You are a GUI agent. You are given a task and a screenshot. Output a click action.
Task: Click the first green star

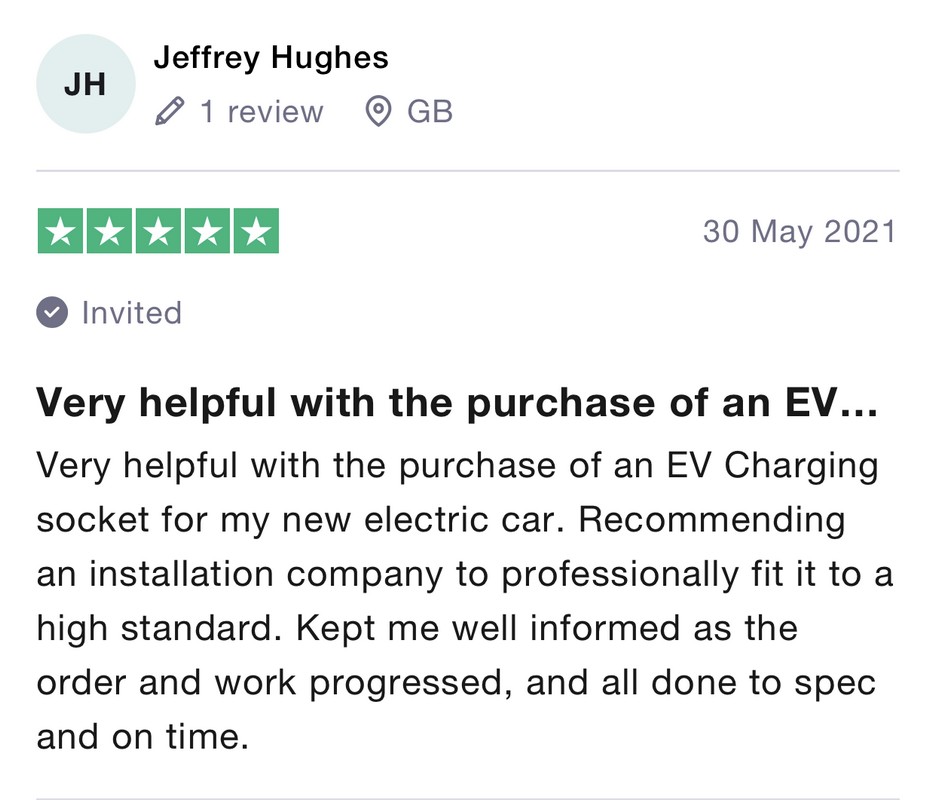point(60,231)
